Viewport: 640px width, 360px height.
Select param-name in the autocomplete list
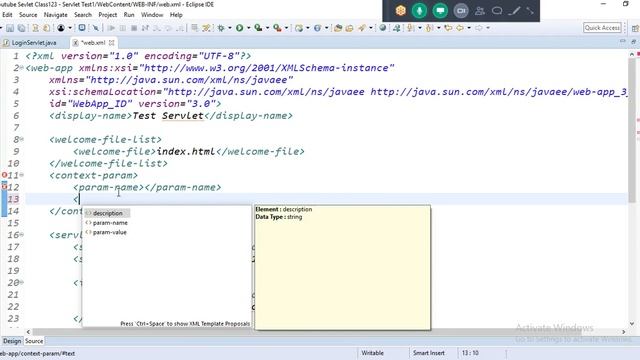click(x=110, y=223)
